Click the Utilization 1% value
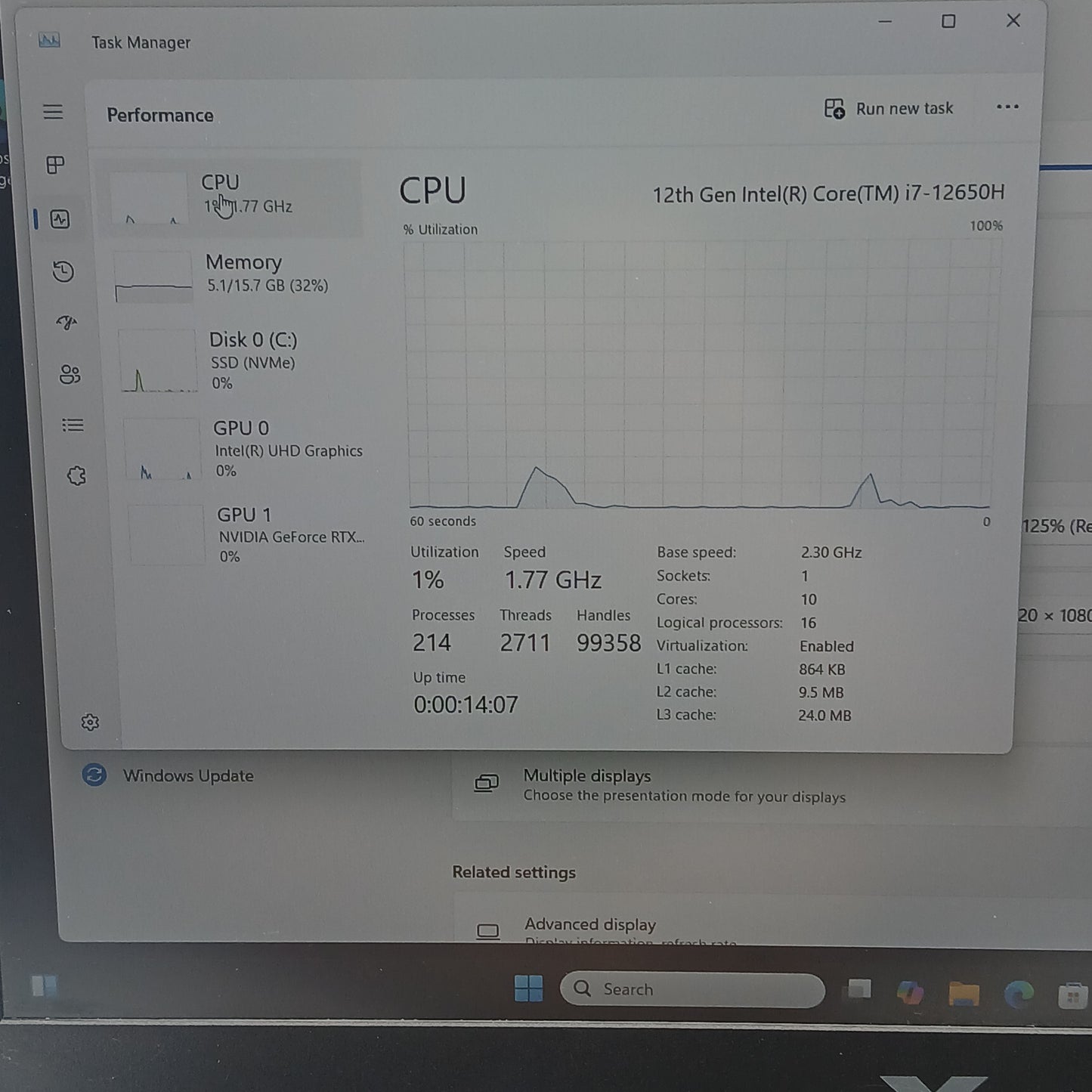Screen dimensions: 1092x1092 click(428, 580)
